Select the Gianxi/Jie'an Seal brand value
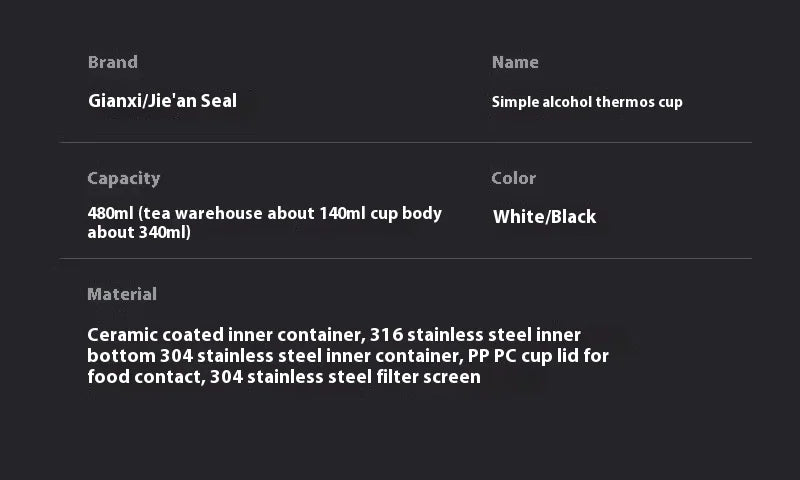800x480 pixels. (162, 100)
